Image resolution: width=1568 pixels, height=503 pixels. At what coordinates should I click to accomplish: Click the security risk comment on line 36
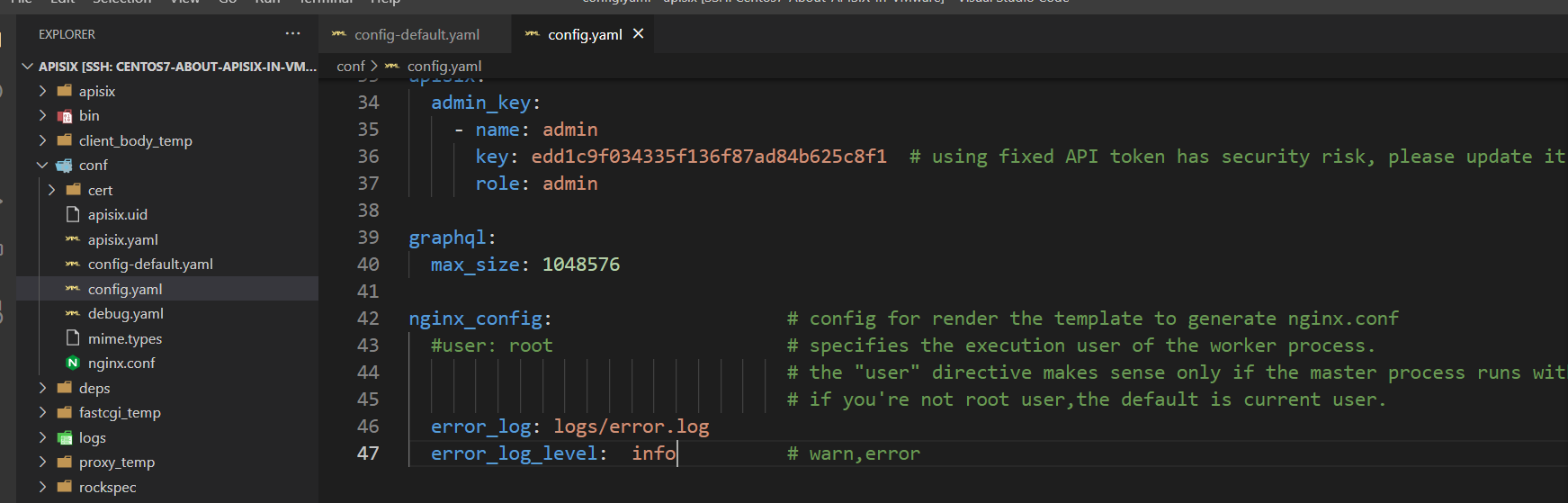click(1237, 157)
